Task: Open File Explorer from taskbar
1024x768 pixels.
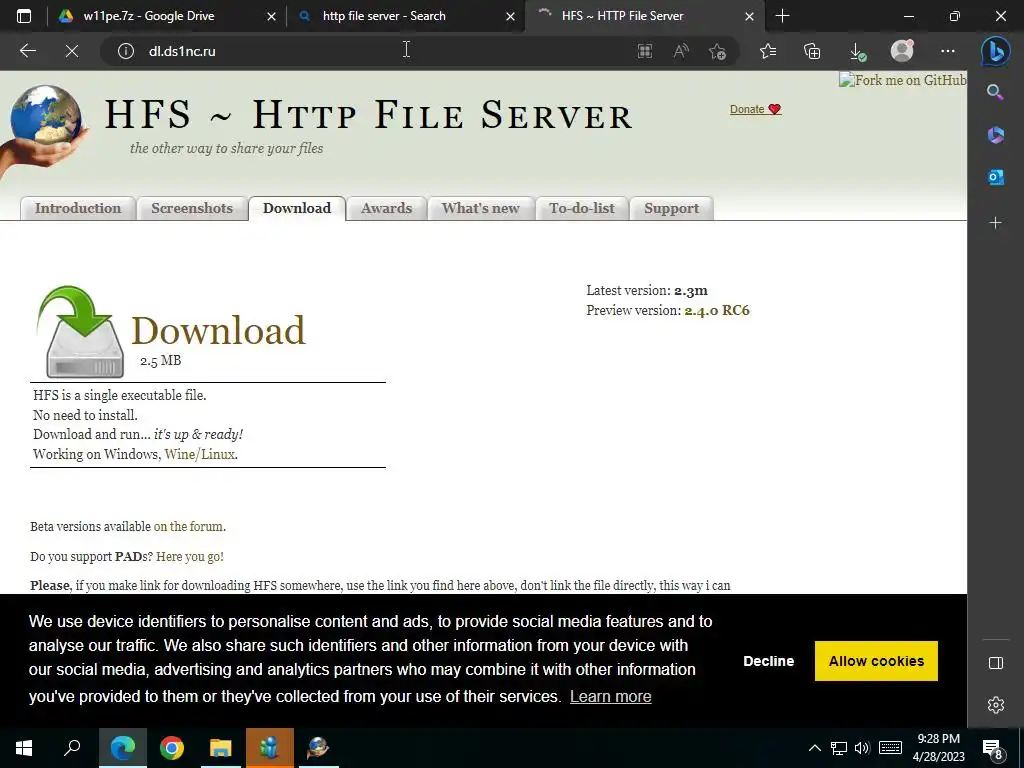Action: (x=221, y=748)
